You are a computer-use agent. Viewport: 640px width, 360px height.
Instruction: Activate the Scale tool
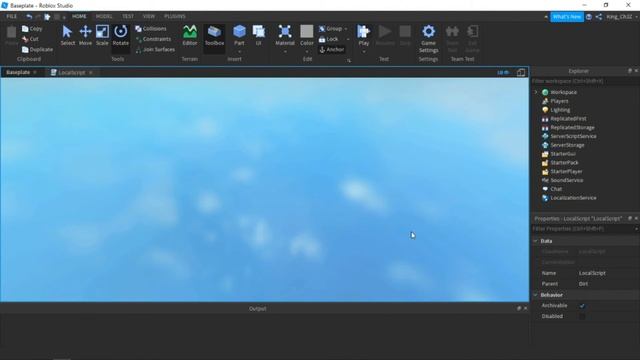click(x=102, y=35)
